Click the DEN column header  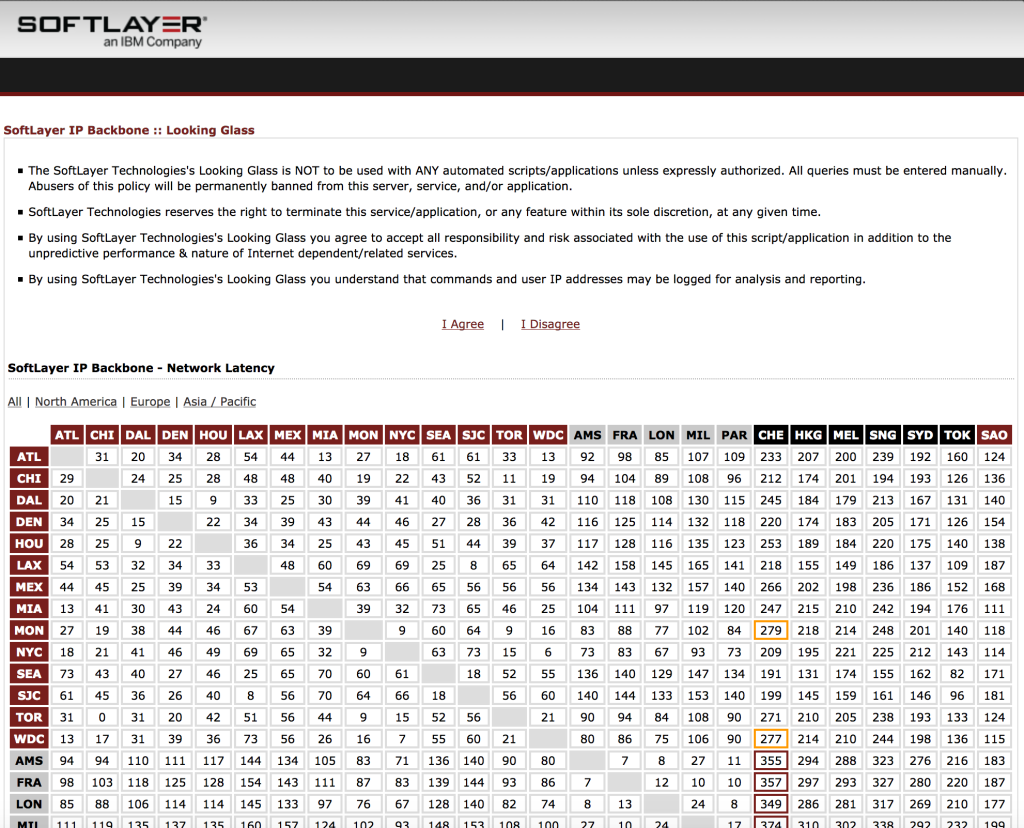(175, 435)
